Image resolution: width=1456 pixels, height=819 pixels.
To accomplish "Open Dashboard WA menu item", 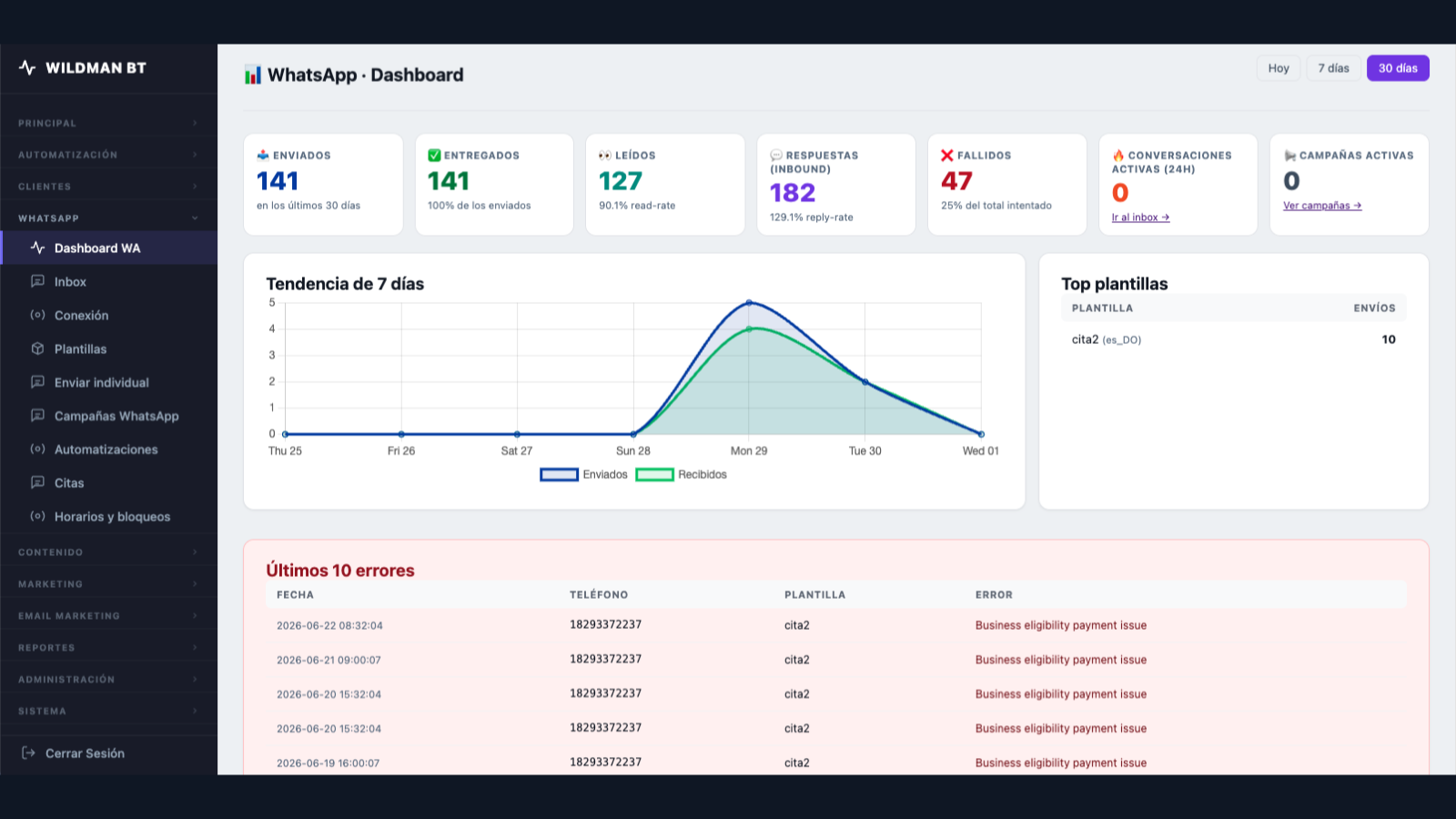I will [108, 248].
